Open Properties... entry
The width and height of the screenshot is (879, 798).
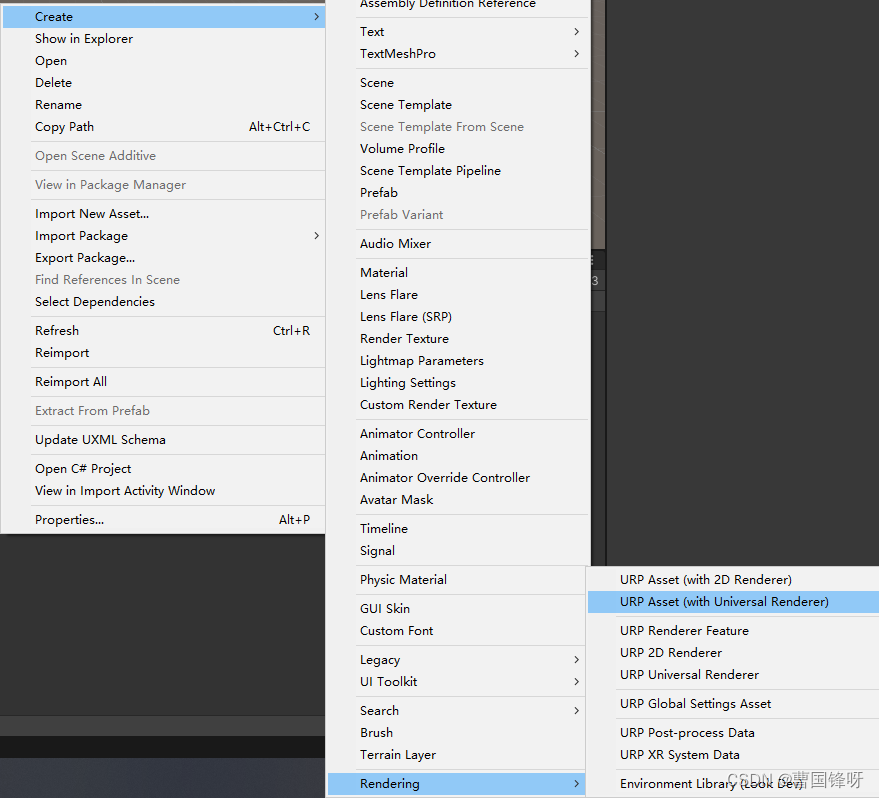click(164, 519)
